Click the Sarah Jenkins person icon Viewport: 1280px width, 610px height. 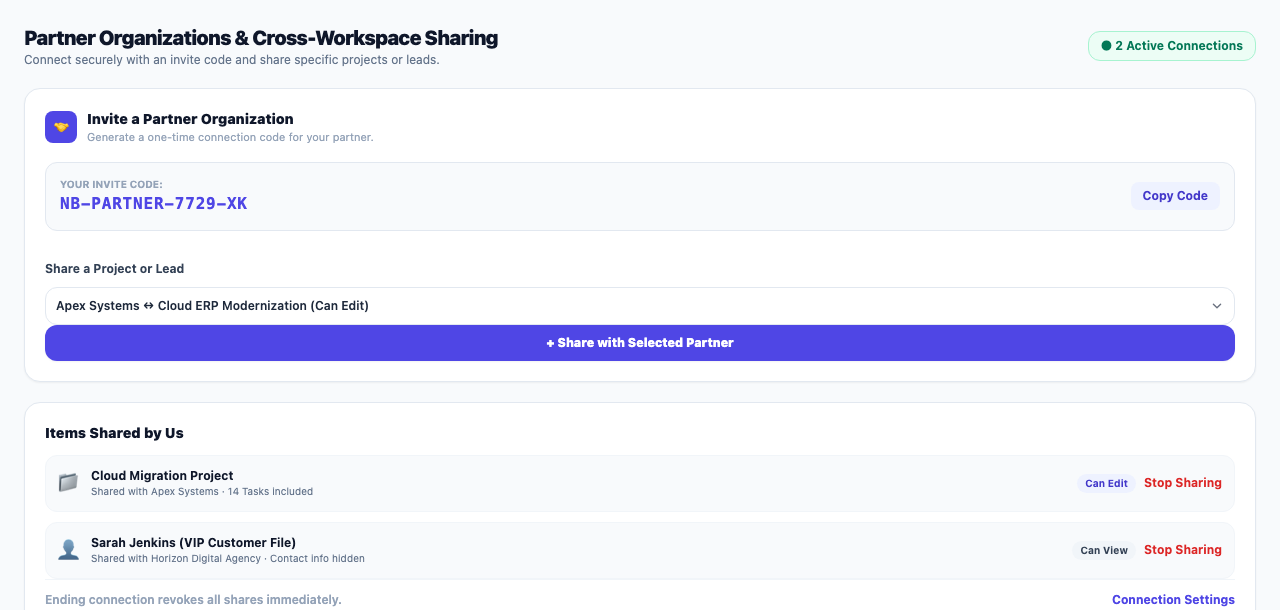click(68, 550)
